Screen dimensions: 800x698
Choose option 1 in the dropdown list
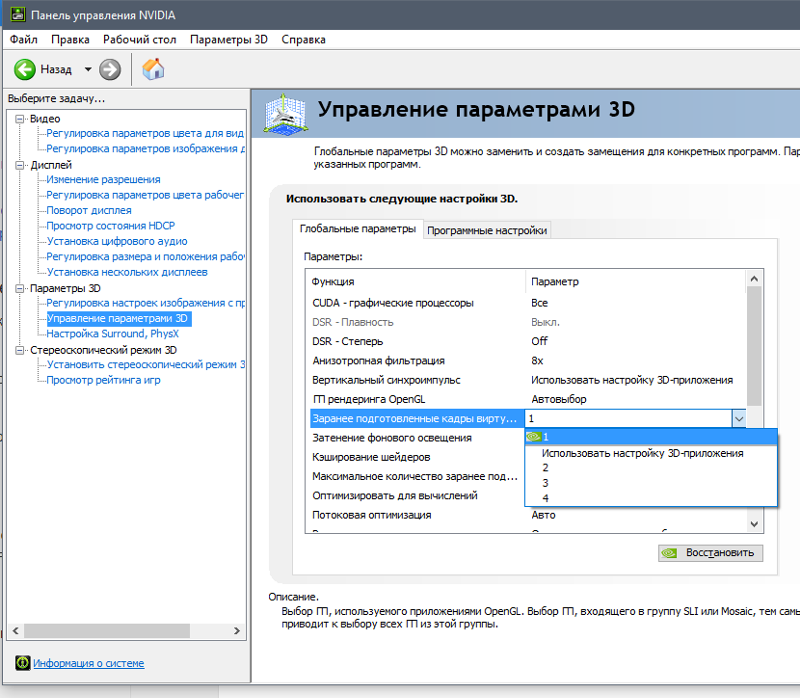(651, 437)
